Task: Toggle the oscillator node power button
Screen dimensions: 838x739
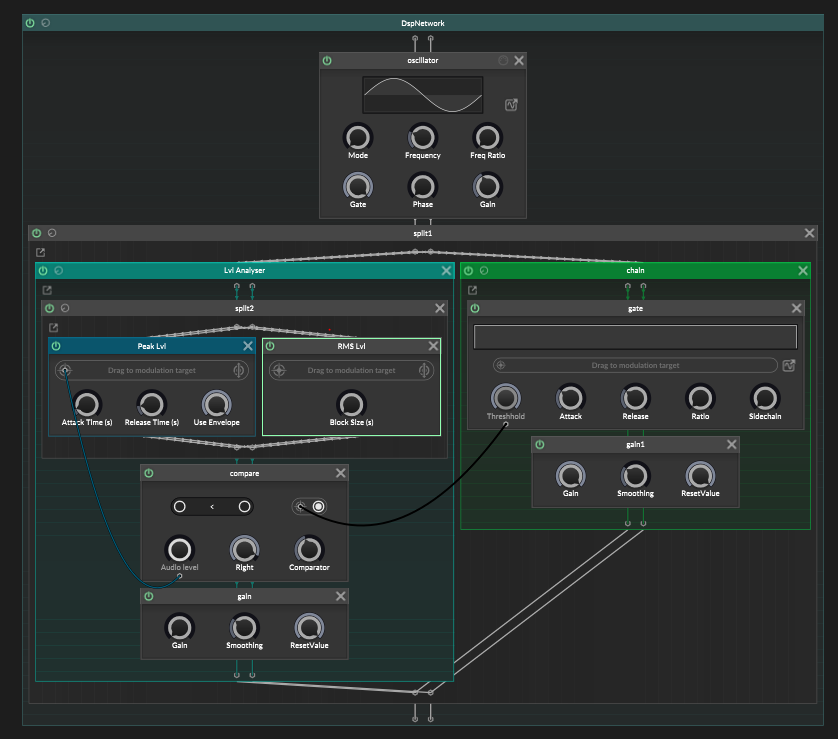Action: point(327,60)
